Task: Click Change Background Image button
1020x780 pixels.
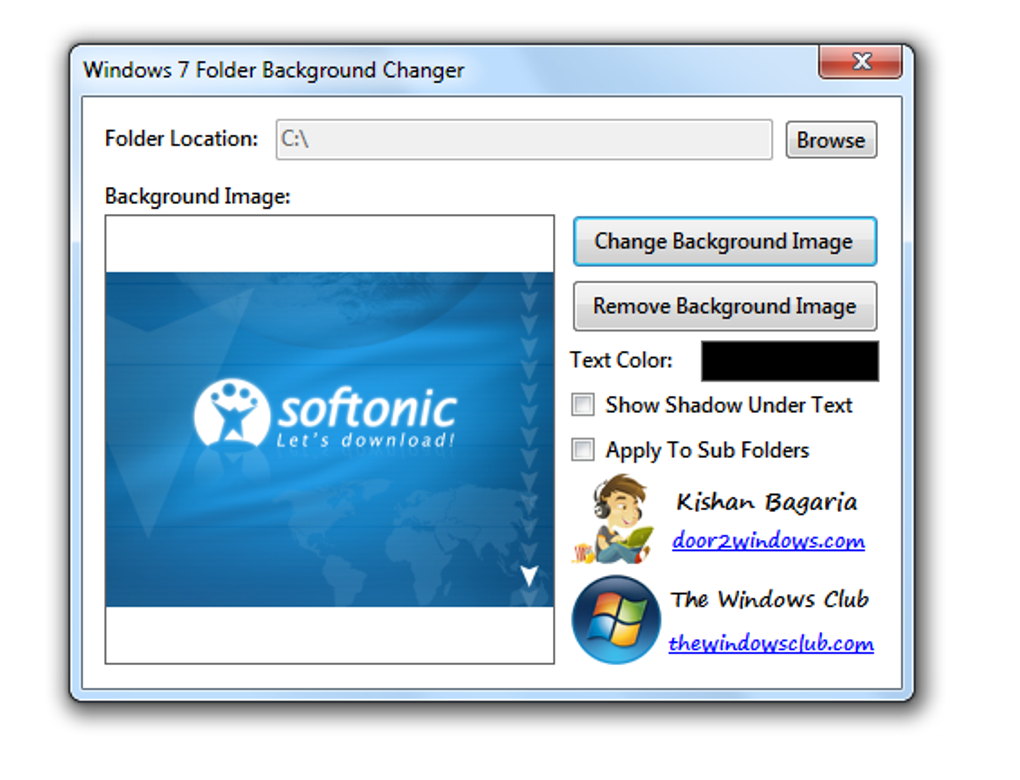Action: coord(725,241)
